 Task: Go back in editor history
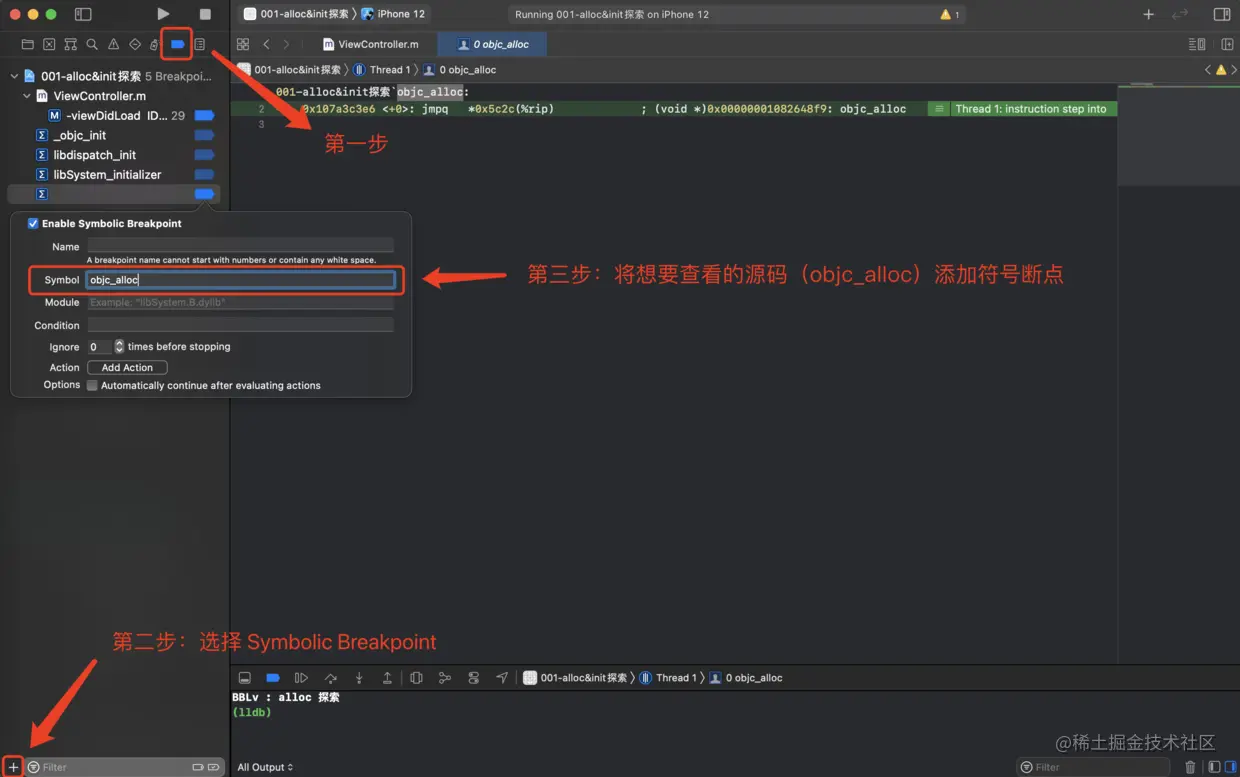266,44
